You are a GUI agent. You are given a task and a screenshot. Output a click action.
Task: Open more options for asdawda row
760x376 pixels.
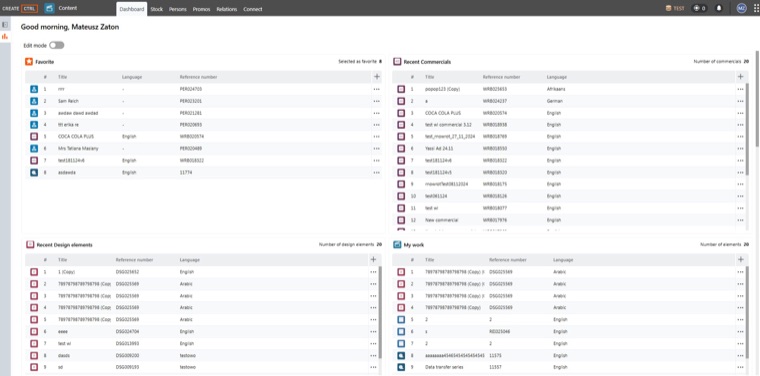tap(377, 172)
